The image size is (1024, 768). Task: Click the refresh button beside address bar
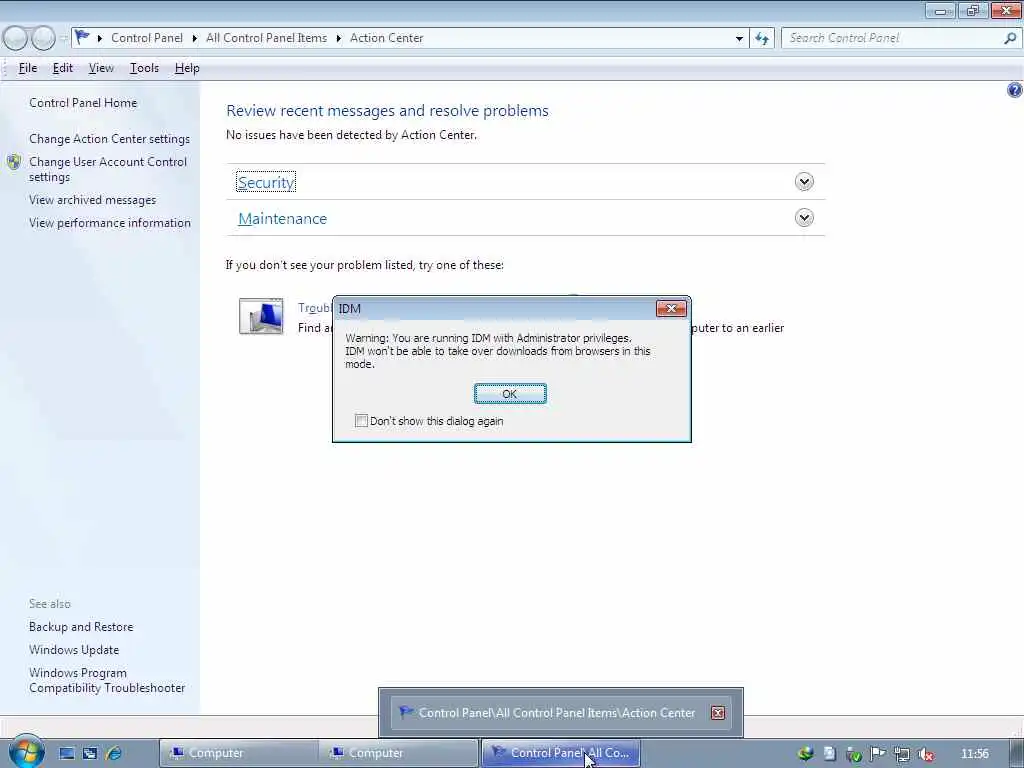pyautogui.click(x=761, y=39)
